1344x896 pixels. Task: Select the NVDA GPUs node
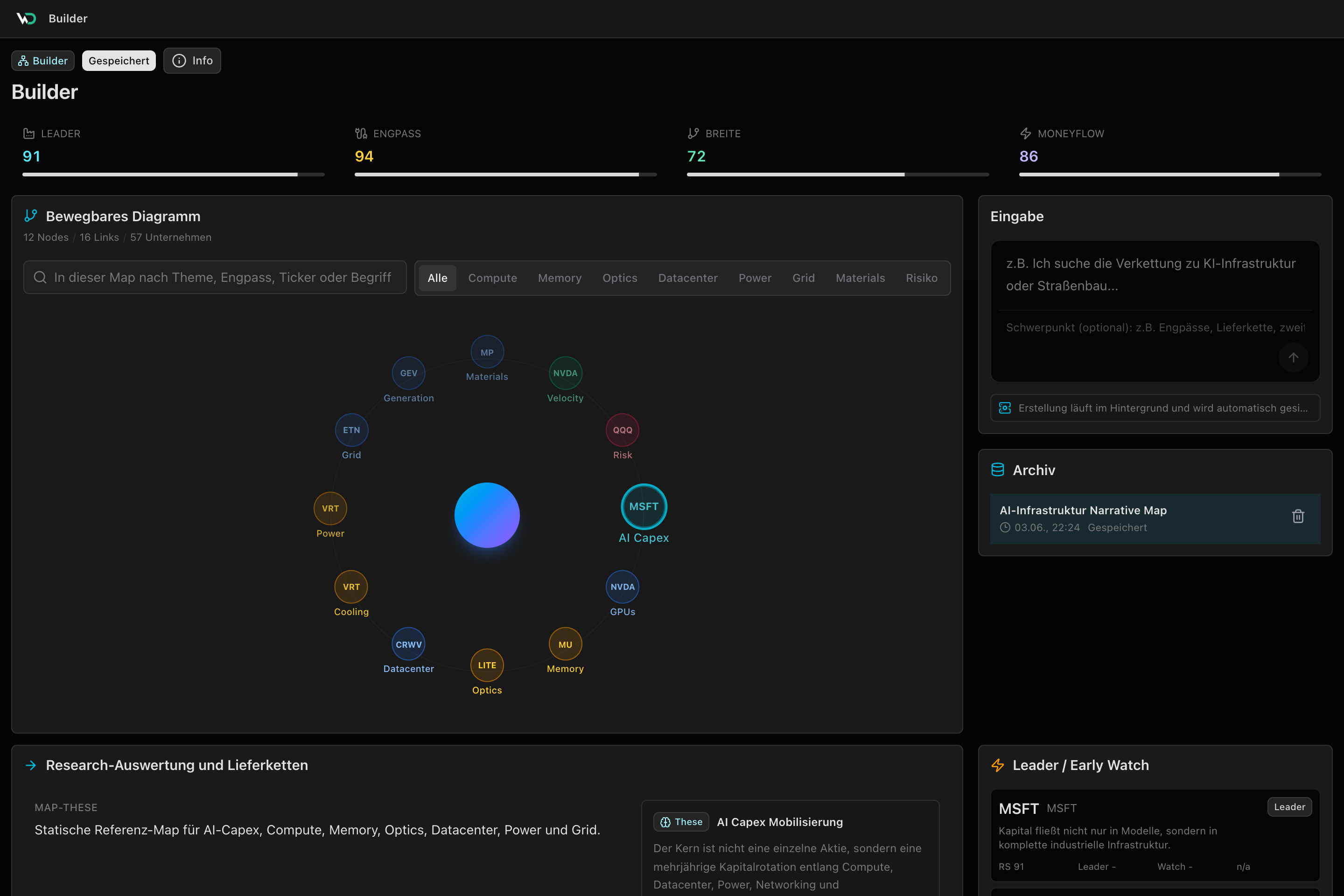click(x=622, y=587)
